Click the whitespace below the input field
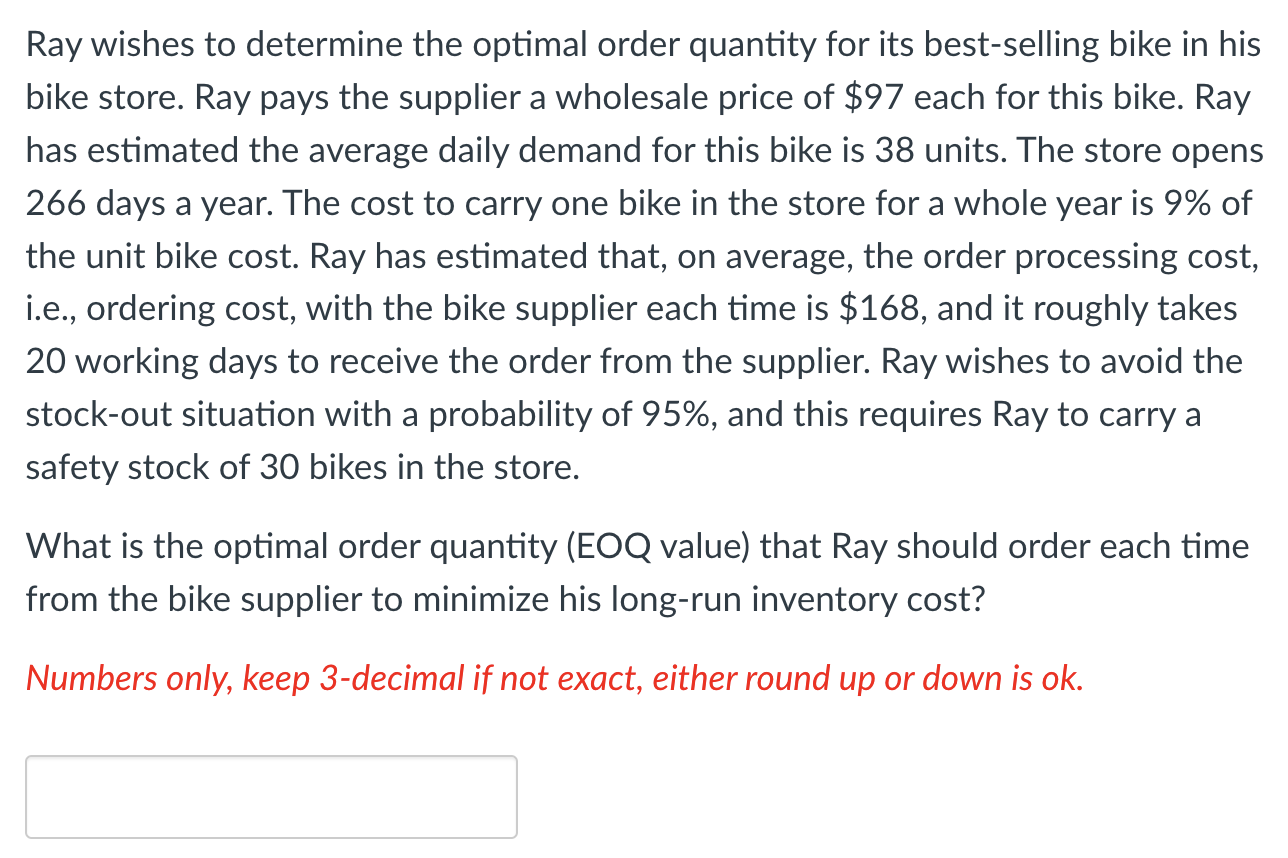Screen dimensions: 1288x858 point(270,850)
